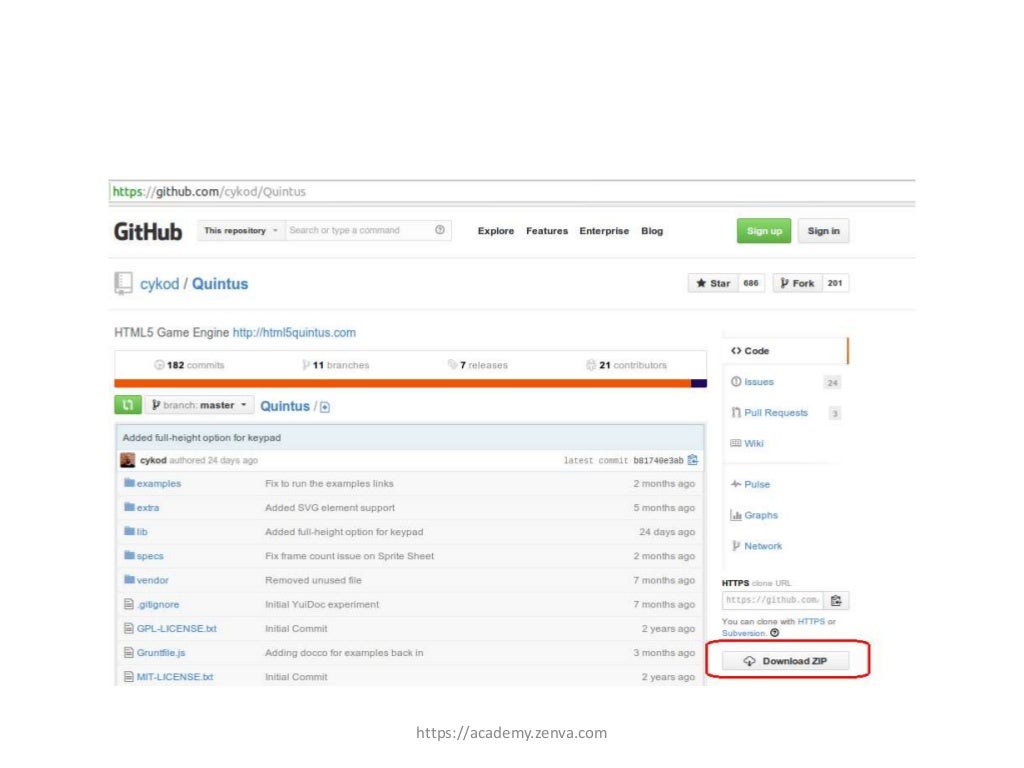This screenshot has height=768, width=1024.
Task: Click the 686 stargazers count
Action: pos(751,283)
